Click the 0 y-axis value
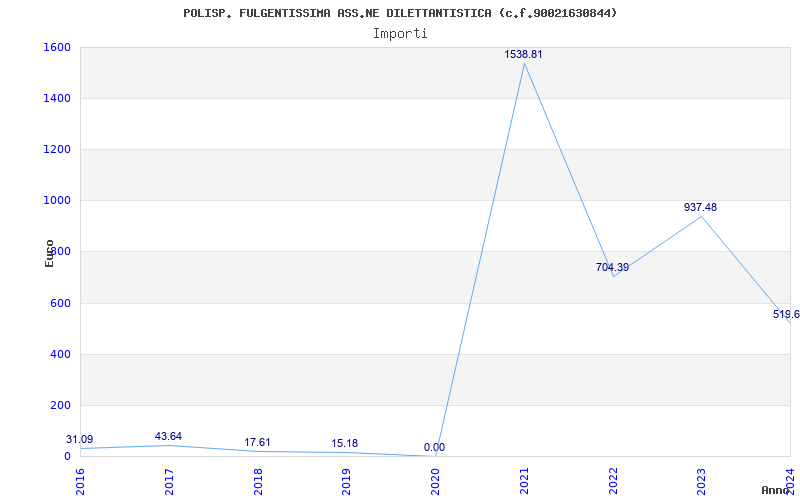800x500 pixels. (x=67, y=456)
